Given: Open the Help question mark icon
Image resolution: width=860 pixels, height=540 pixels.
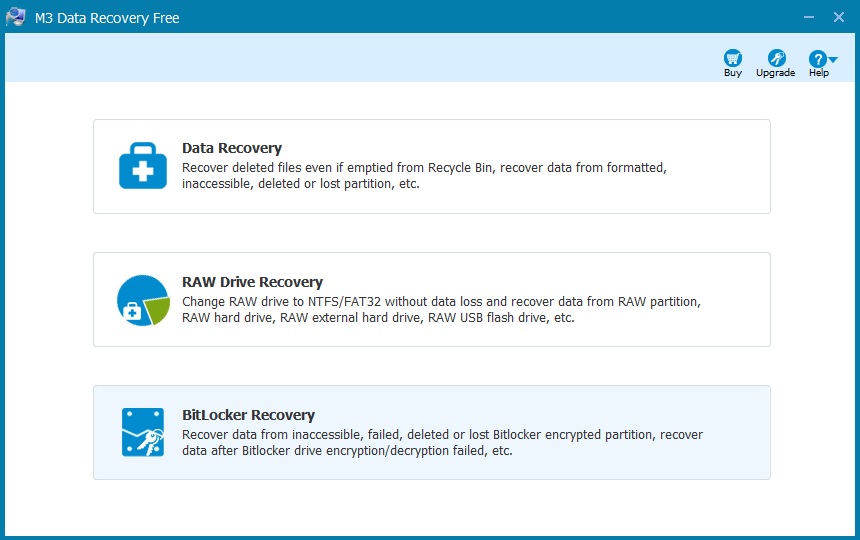Looking at the screenshot, I should click(x=817, y=58).
